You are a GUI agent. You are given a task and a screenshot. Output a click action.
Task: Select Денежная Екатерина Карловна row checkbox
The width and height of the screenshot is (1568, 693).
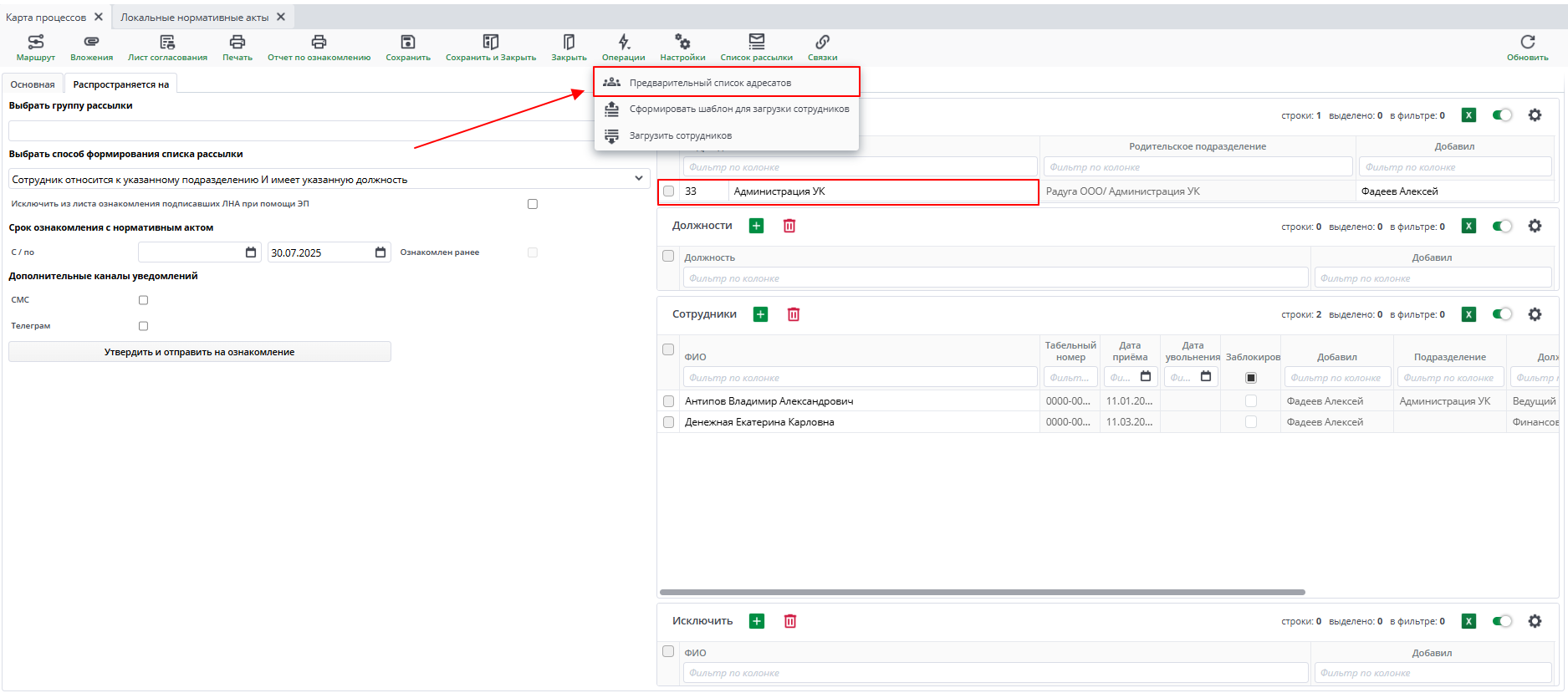pos(668,422)
